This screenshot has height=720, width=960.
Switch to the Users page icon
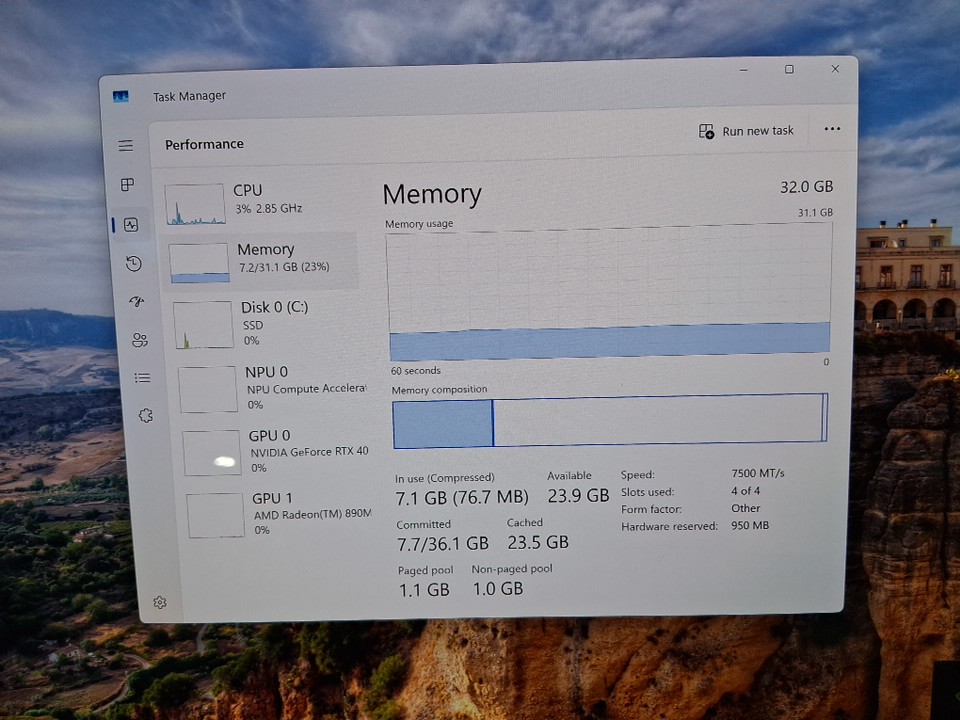[140, 340]
